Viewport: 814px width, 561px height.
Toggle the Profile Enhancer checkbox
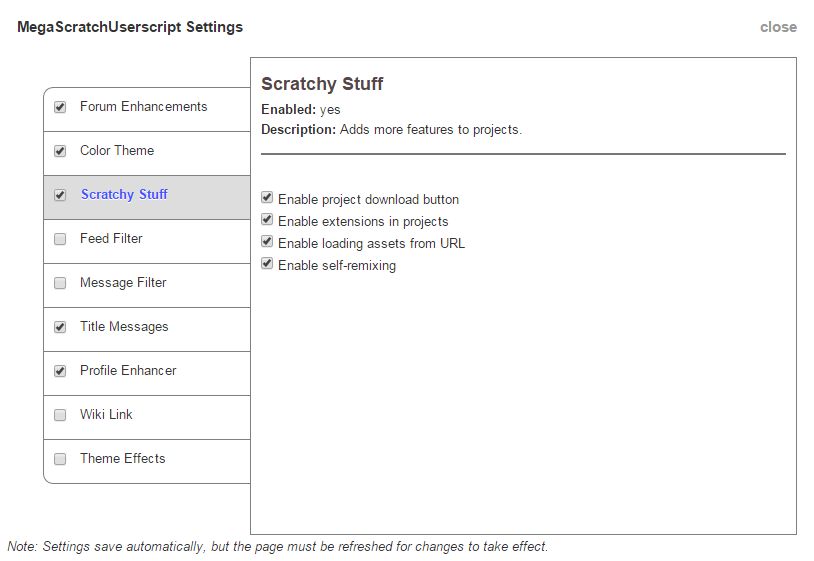(x=60, y=371)
